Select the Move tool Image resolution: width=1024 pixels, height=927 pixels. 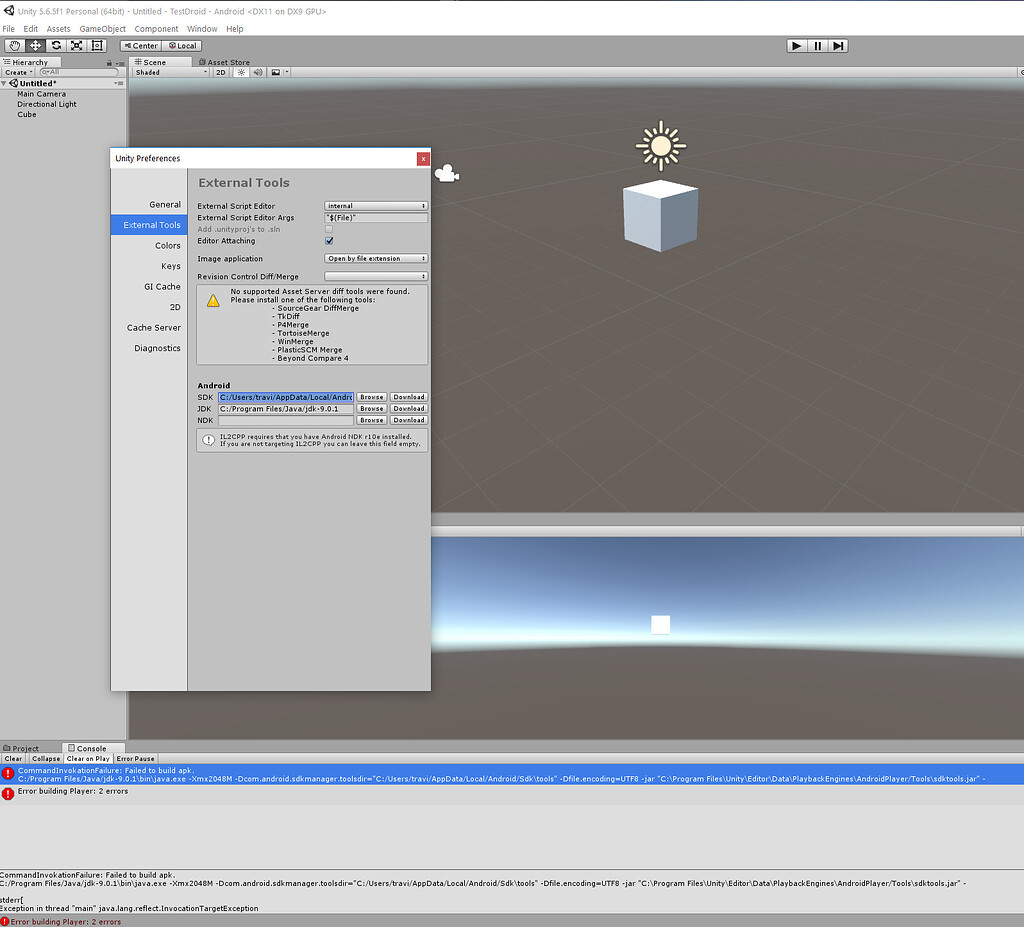[36, 45]
